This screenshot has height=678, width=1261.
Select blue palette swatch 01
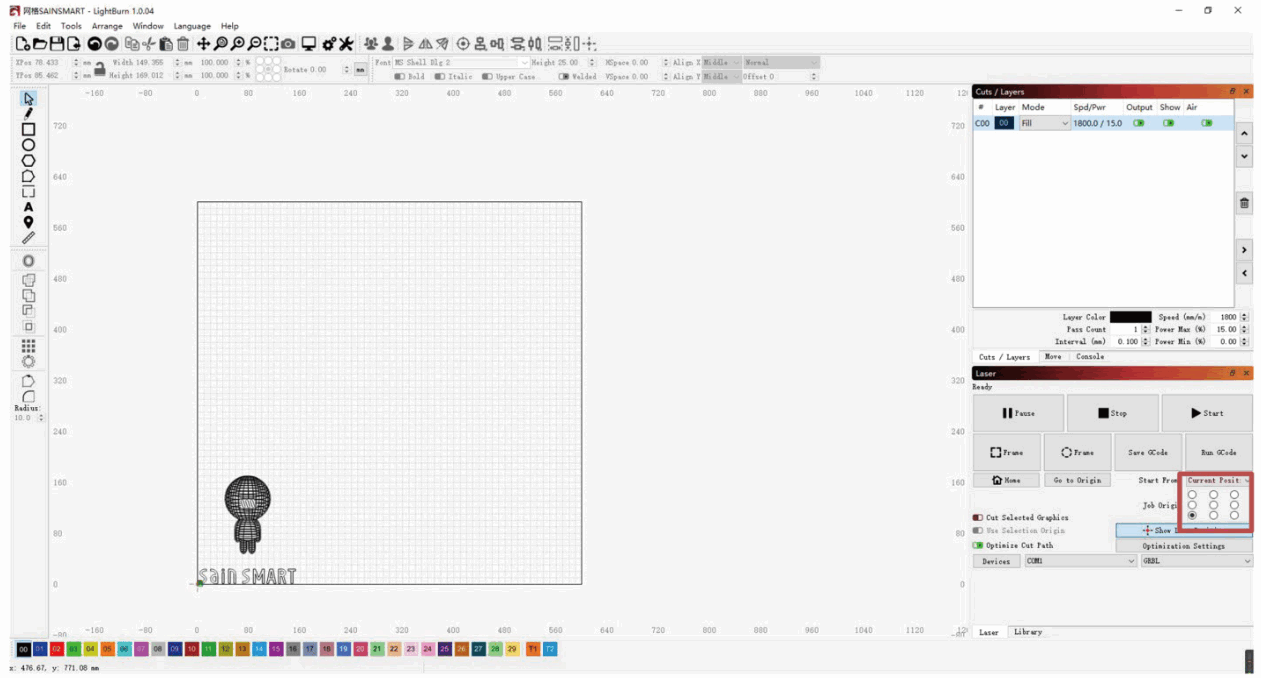40,649
